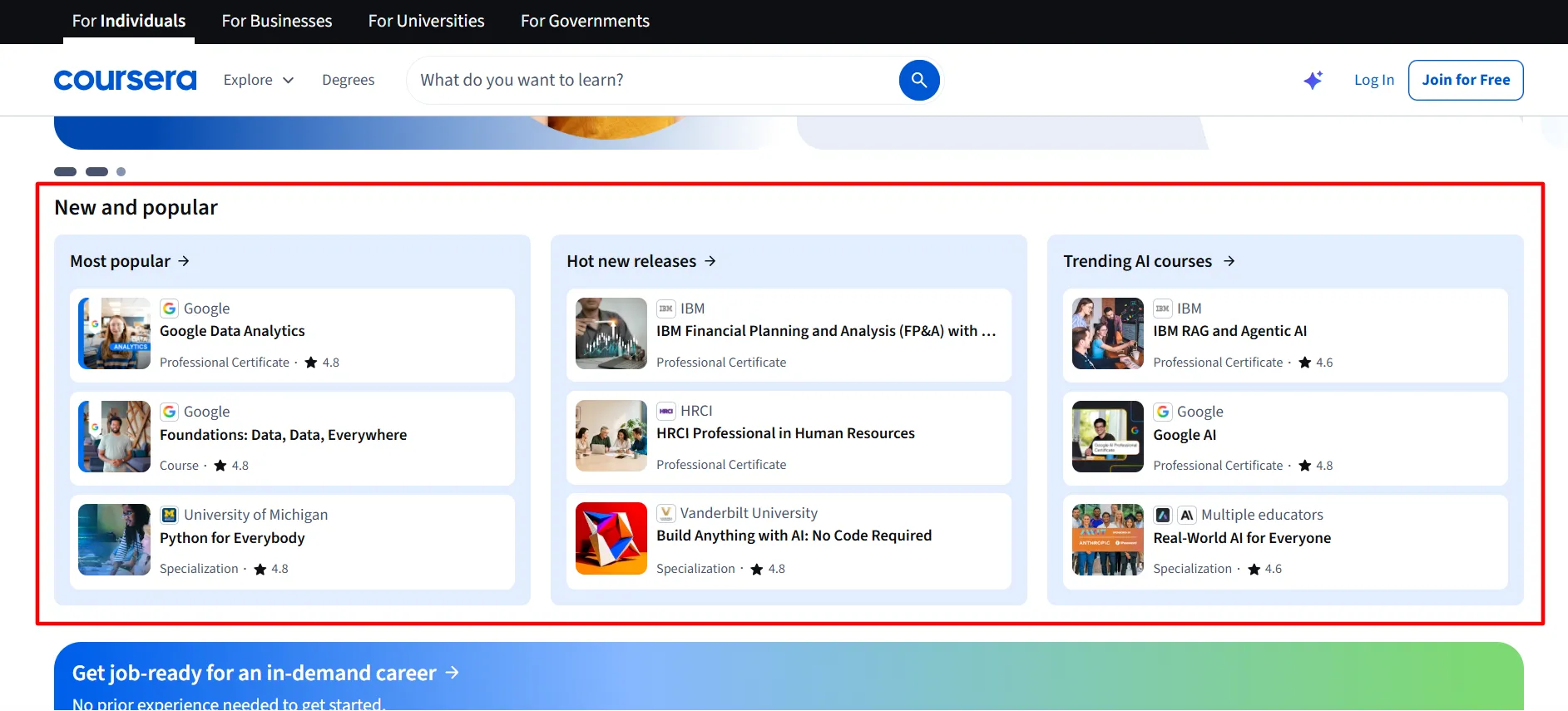Viewport: 1568px width, 711px height.
Task: Click the University of Michigan logo icon
Action: (x=170, y=515)
